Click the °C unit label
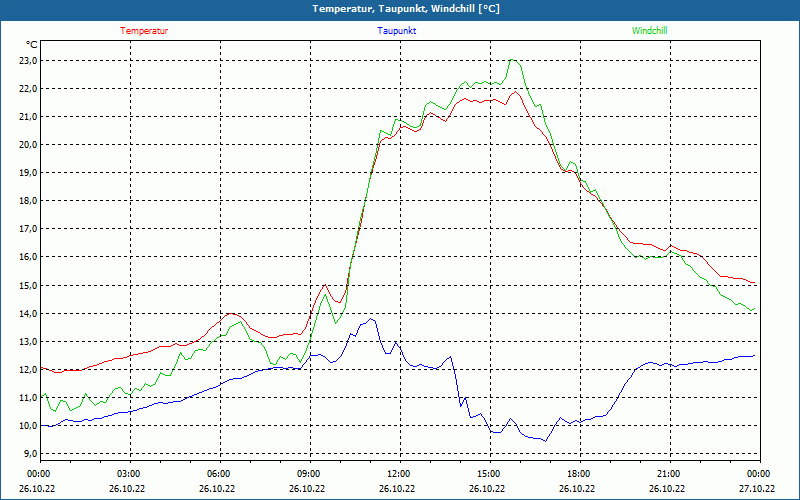This screenshot has height=500, width=800. (x=32, y=45)
